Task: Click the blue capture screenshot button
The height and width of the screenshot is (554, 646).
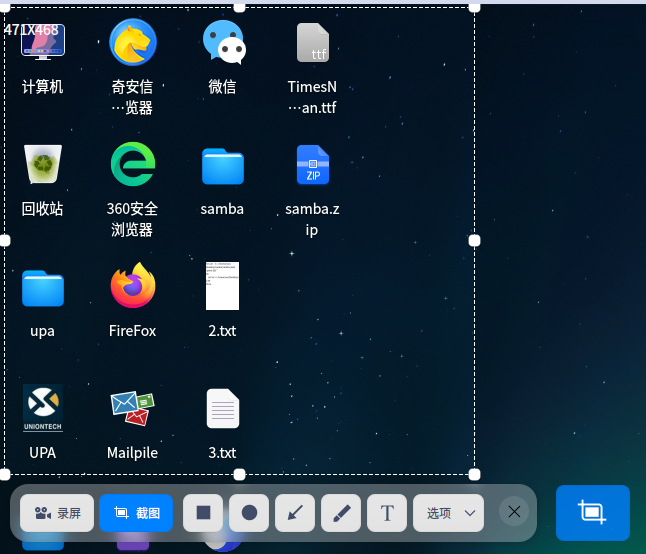Action: point(593,513)
